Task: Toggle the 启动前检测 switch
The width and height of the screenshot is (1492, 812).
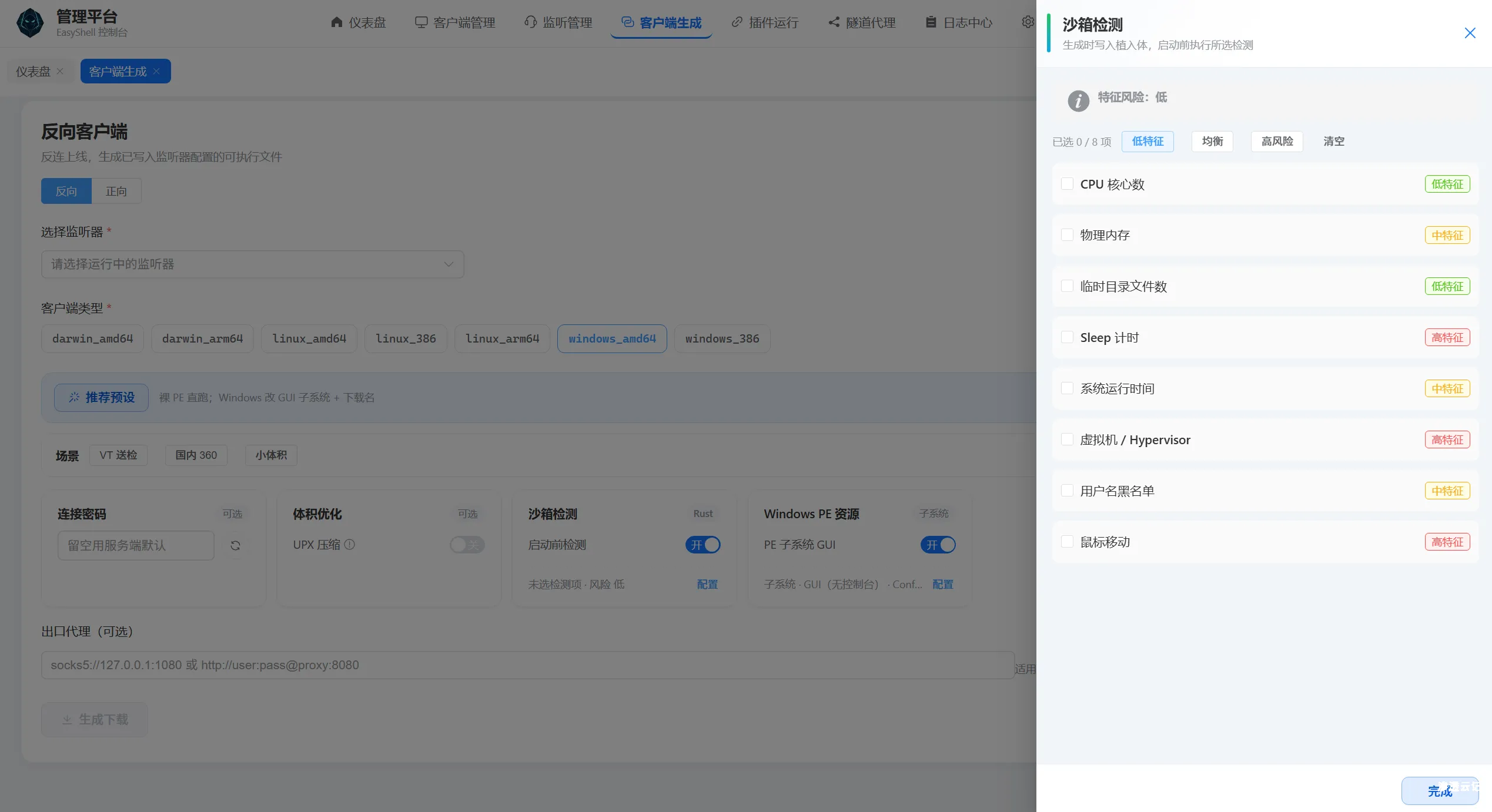Action: 702,545
